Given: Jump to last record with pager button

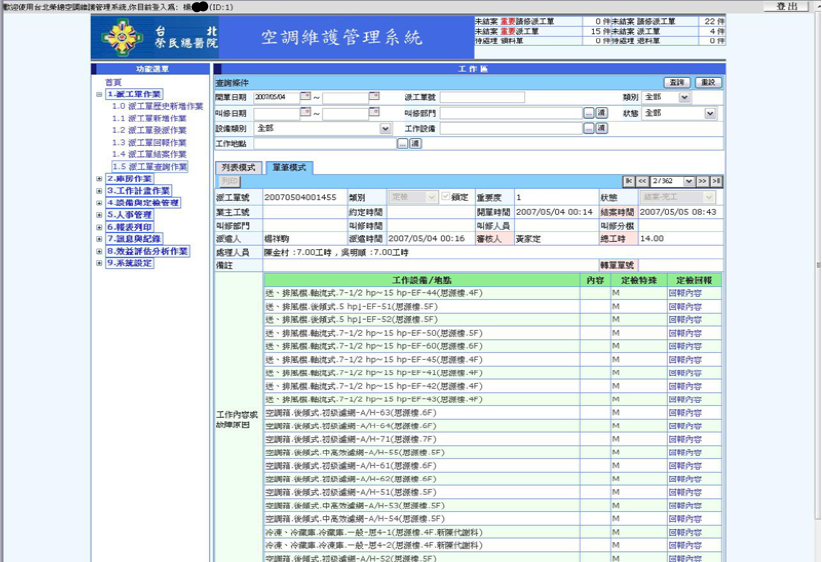Looking at the screenshot, I should click(x=716, y=181).
